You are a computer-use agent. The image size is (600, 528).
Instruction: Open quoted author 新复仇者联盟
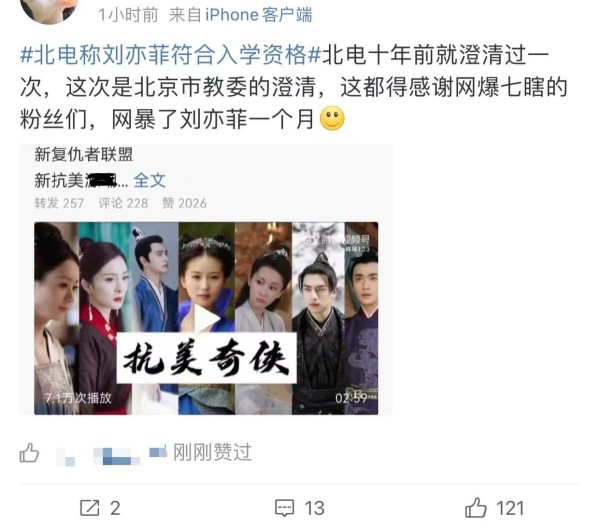point(84,155)
